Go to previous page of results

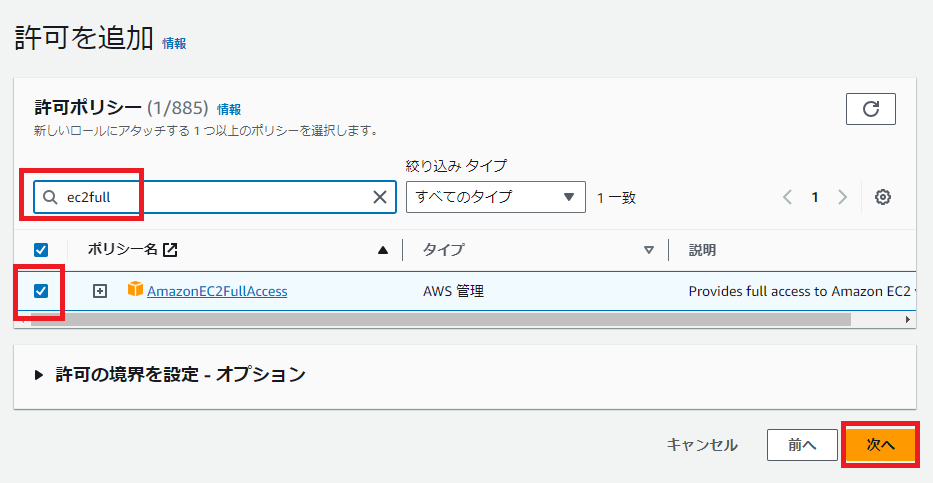click(x=788, y=197)
